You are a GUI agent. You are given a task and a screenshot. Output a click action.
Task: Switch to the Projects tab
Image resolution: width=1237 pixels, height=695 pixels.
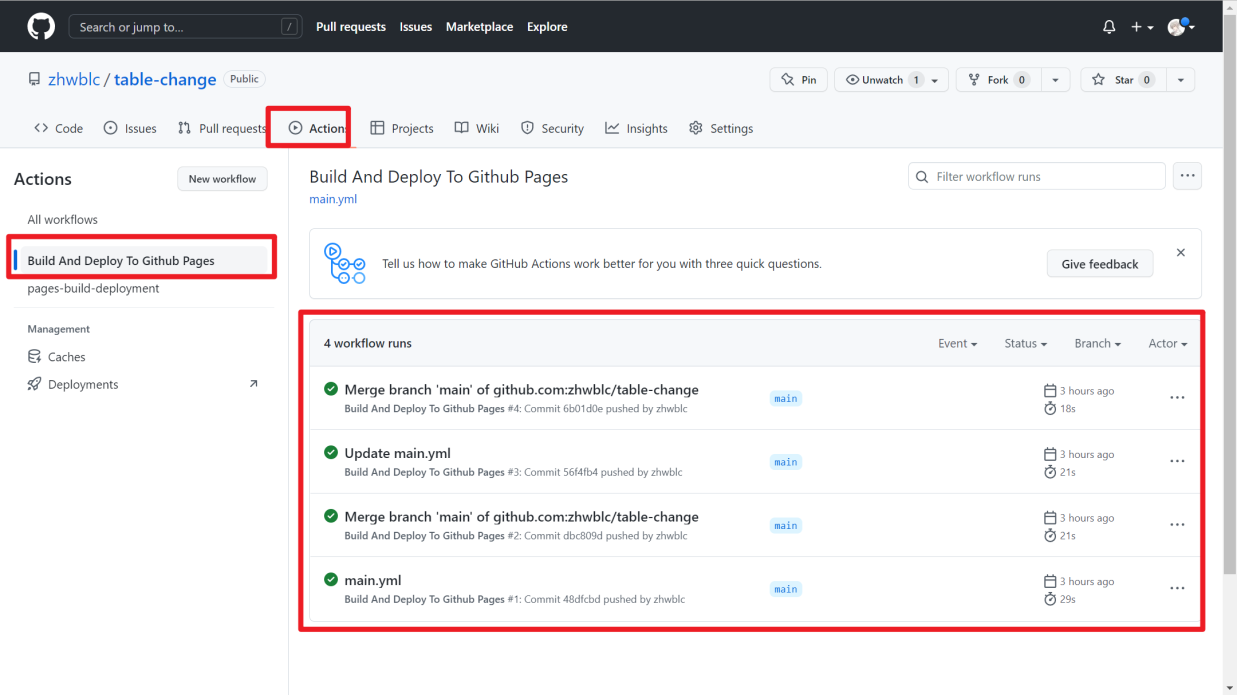pyautogui.click(x=402, y=128)
